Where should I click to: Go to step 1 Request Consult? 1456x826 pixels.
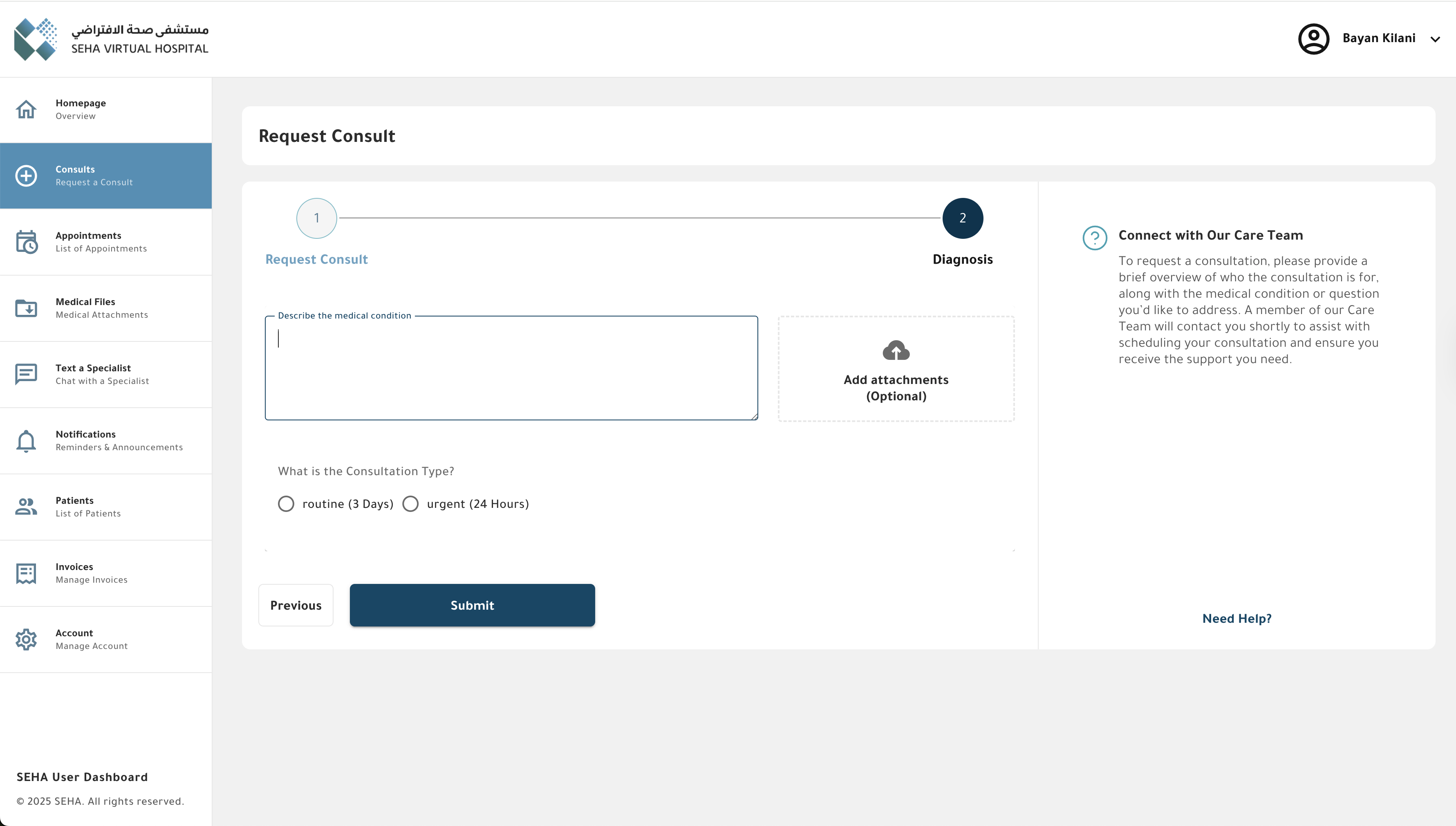point(316,218)
